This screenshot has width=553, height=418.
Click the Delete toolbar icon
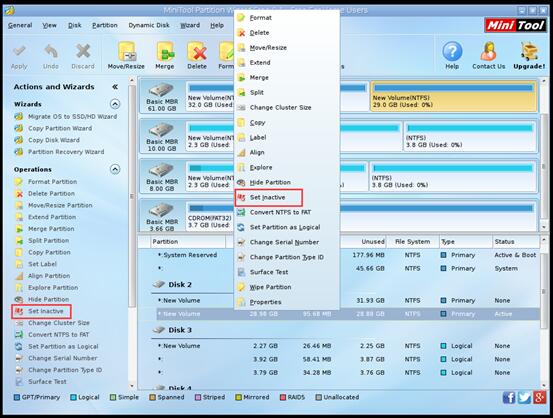[197, 56]
